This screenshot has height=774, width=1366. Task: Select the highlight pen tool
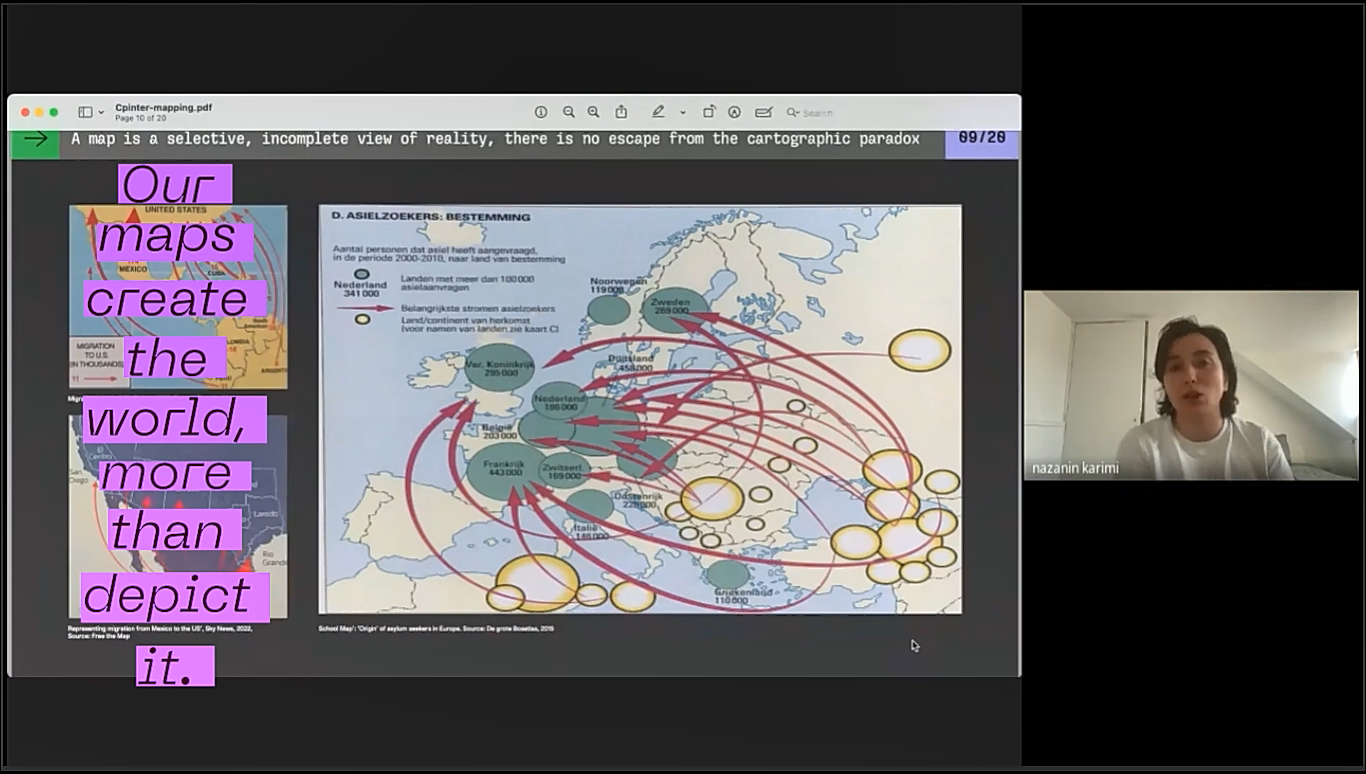click(658, 112)
